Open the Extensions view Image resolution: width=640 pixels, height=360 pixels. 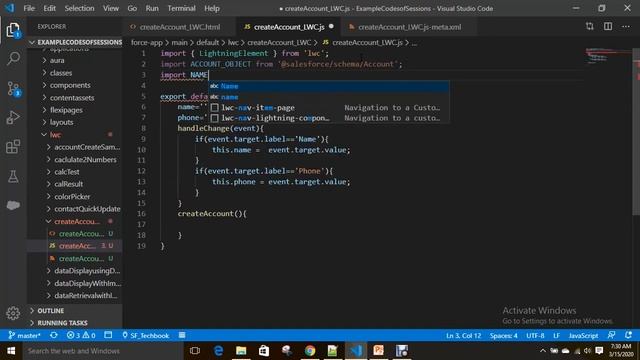[13, 147]
